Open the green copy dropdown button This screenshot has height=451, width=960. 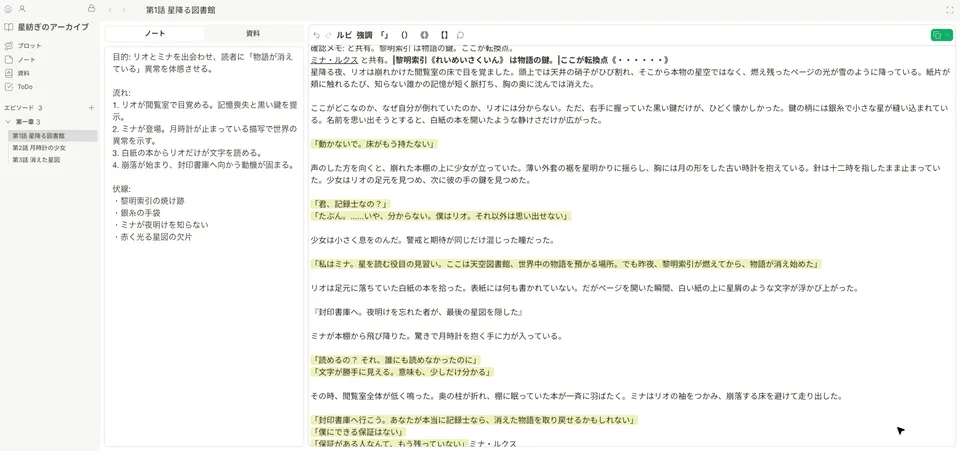pyautogui.click(x=942, y=35)
